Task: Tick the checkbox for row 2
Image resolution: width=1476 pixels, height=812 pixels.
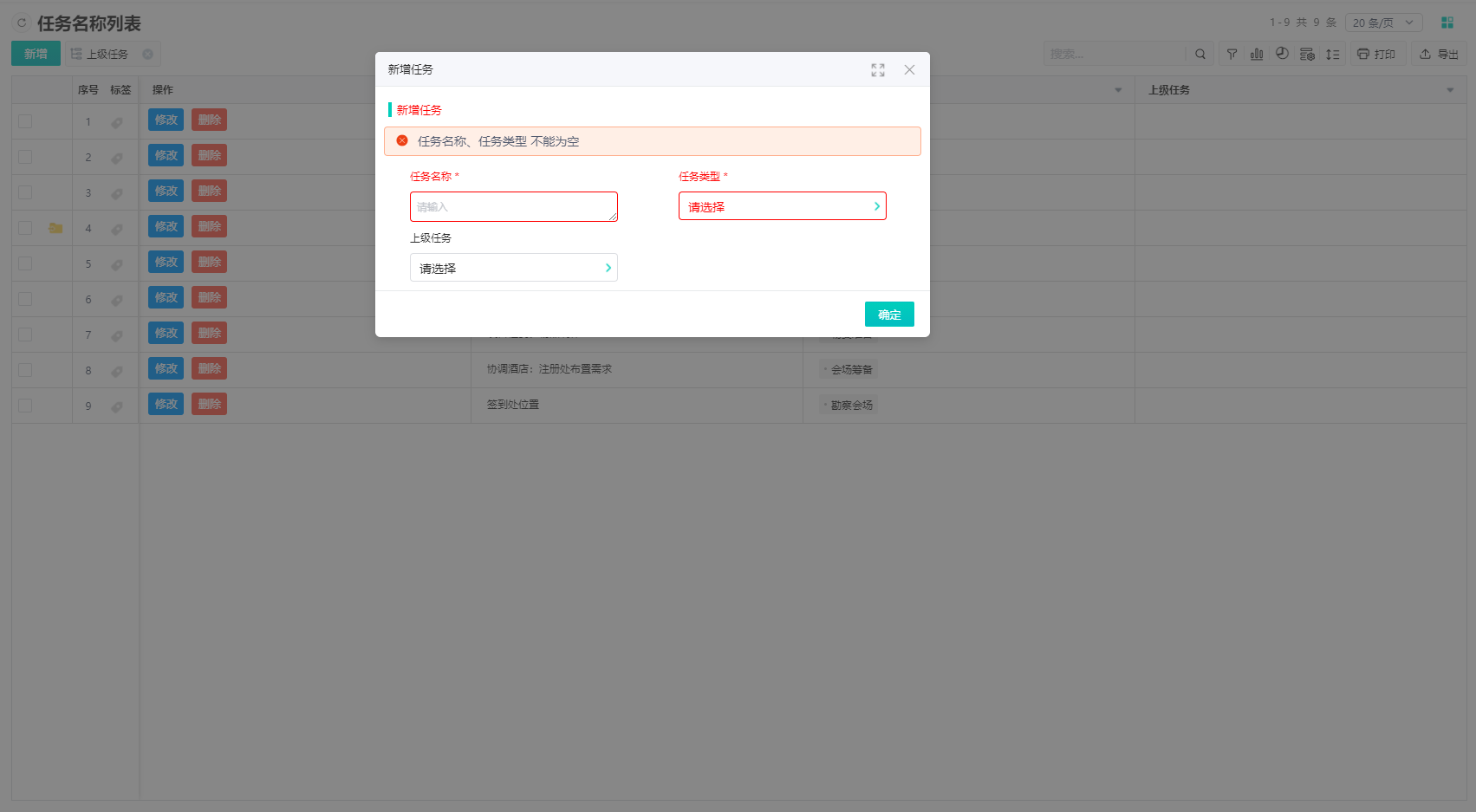Action: pos(25,157)
